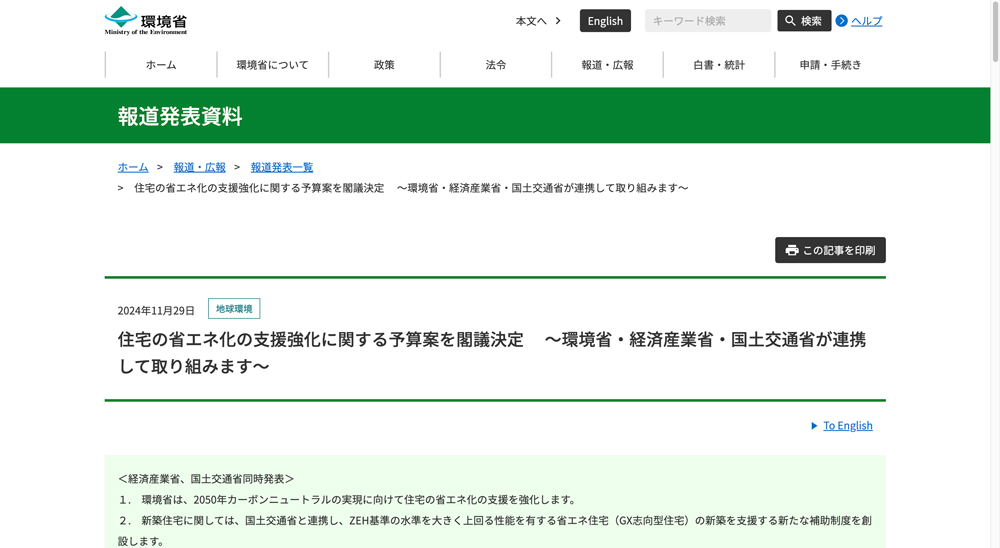Select 申請・手続き in the navigation bar
This screenshot has width=1000, height=548.
(x=830, y=65)
